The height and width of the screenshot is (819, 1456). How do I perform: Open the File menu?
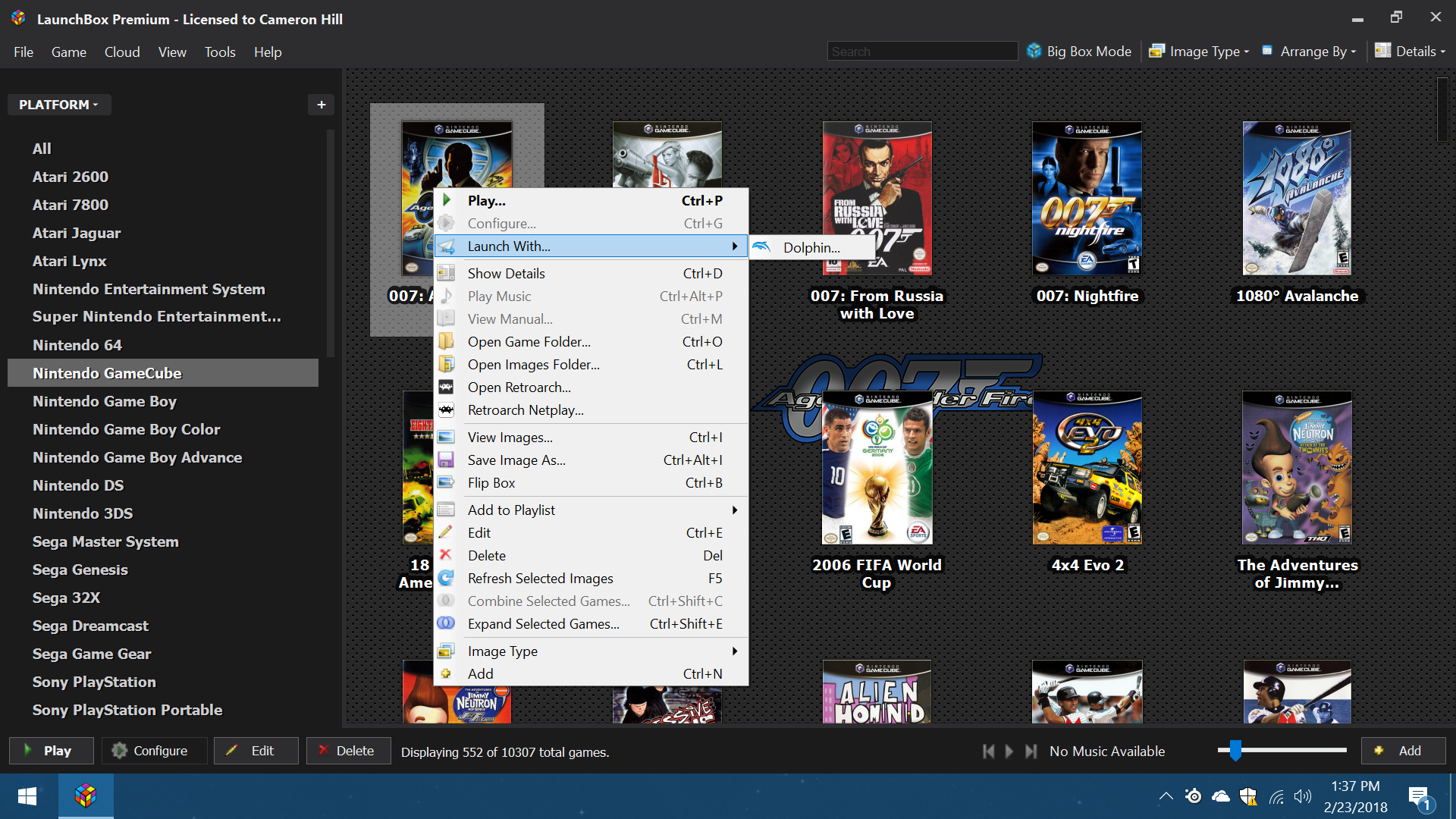(x=24, y=52)
